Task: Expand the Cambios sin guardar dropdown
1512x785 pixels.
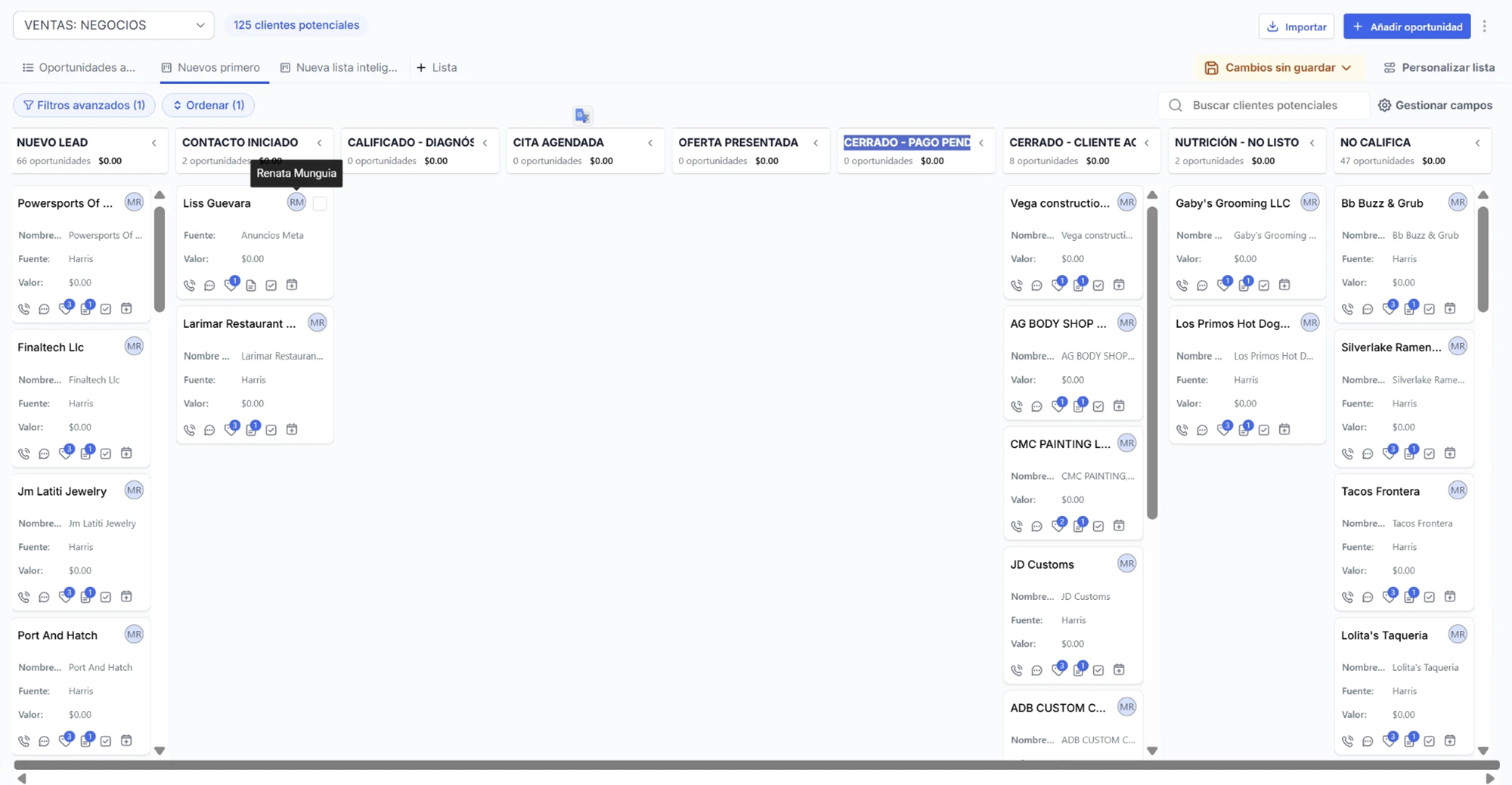Action: pyautogui.click(x=1278, y=67)
